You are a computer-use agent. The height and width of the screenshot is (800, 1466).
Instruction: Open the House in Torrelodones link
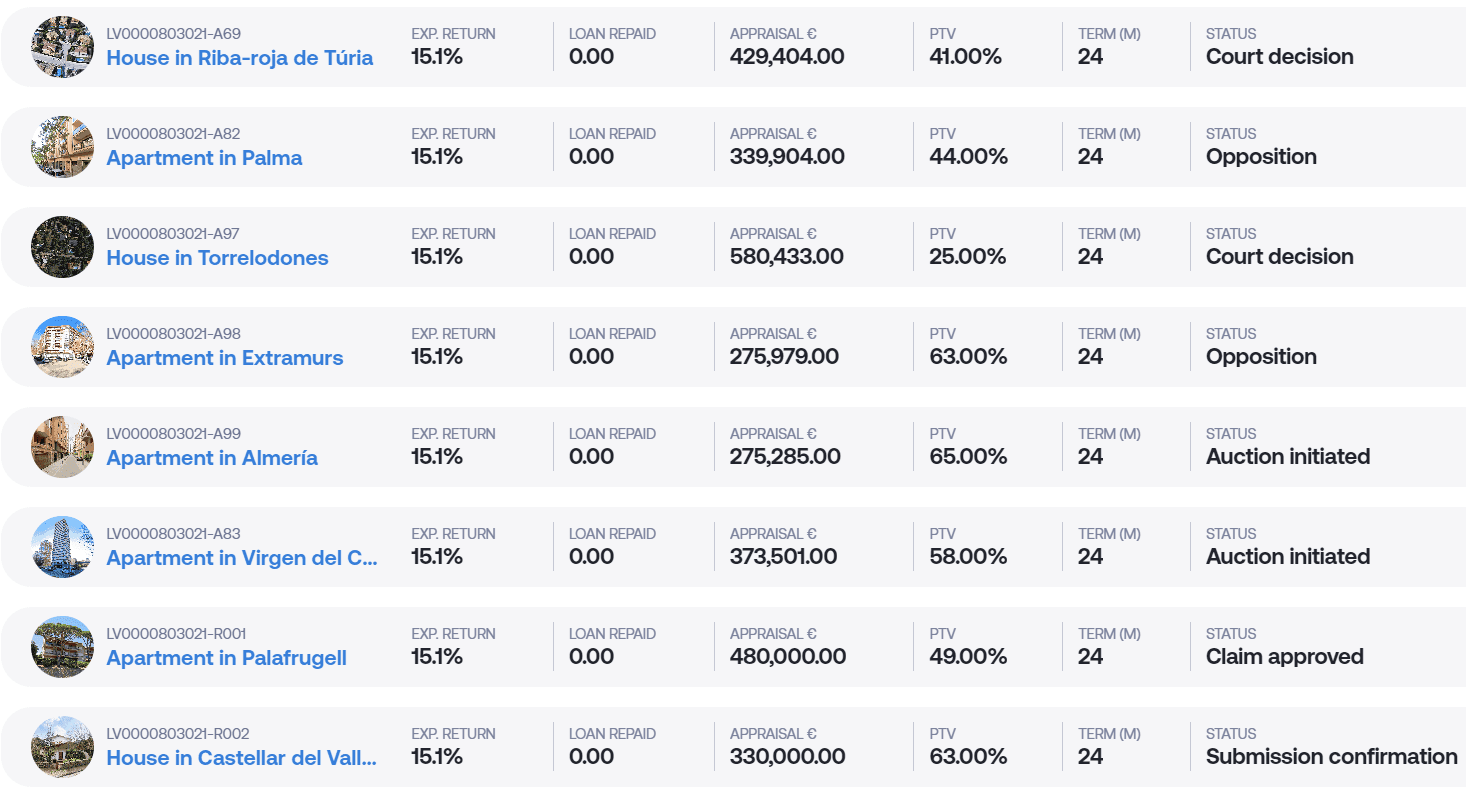tap(217, 258)
